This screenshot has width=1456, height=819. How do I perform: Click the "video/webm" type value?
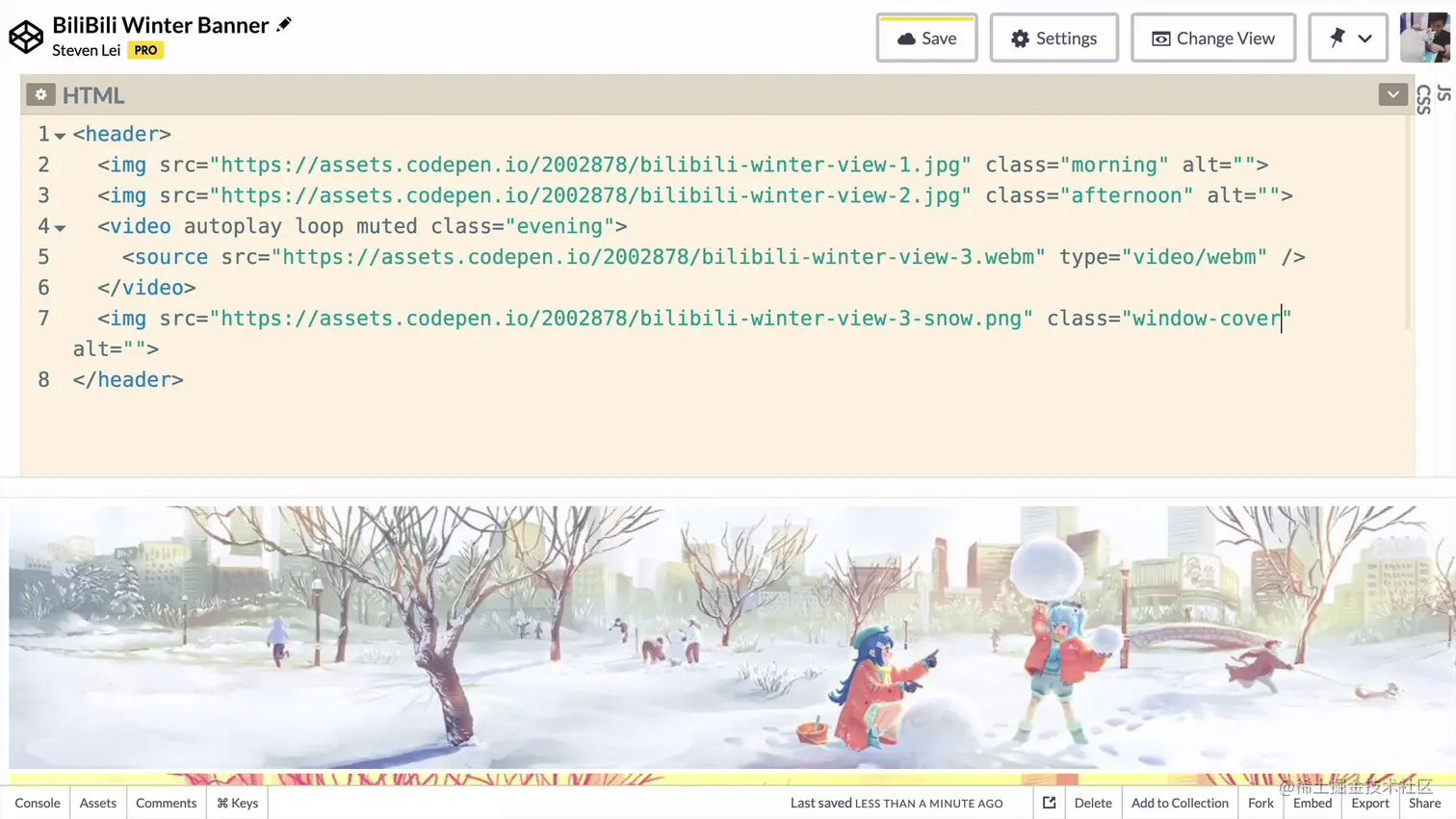click(x=1194, y=257)
